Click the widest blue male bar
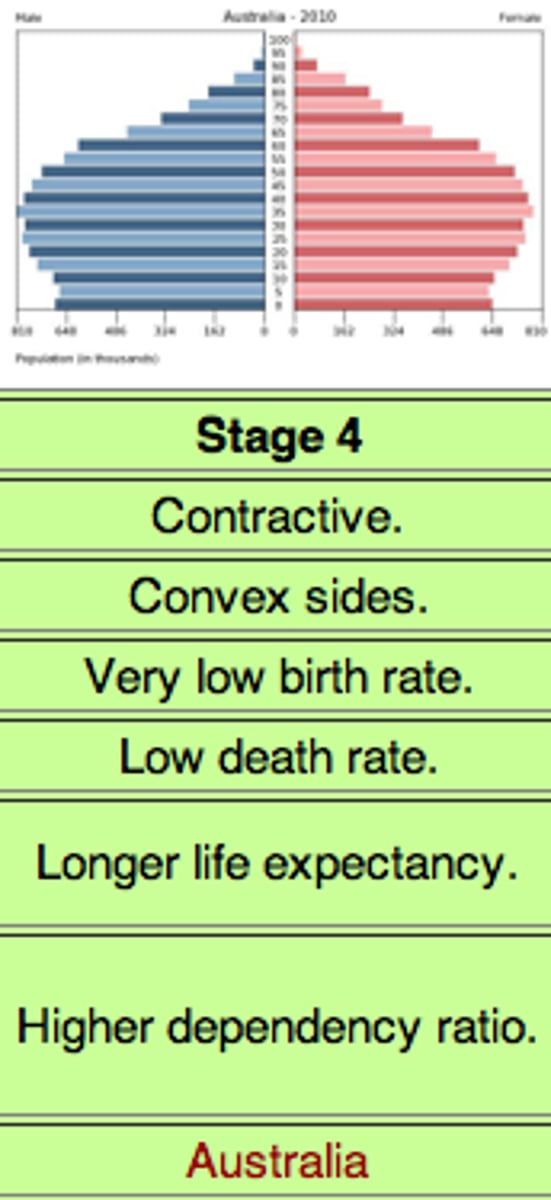The width and height of the screenshot is (551, 1200). coord(141,211)
